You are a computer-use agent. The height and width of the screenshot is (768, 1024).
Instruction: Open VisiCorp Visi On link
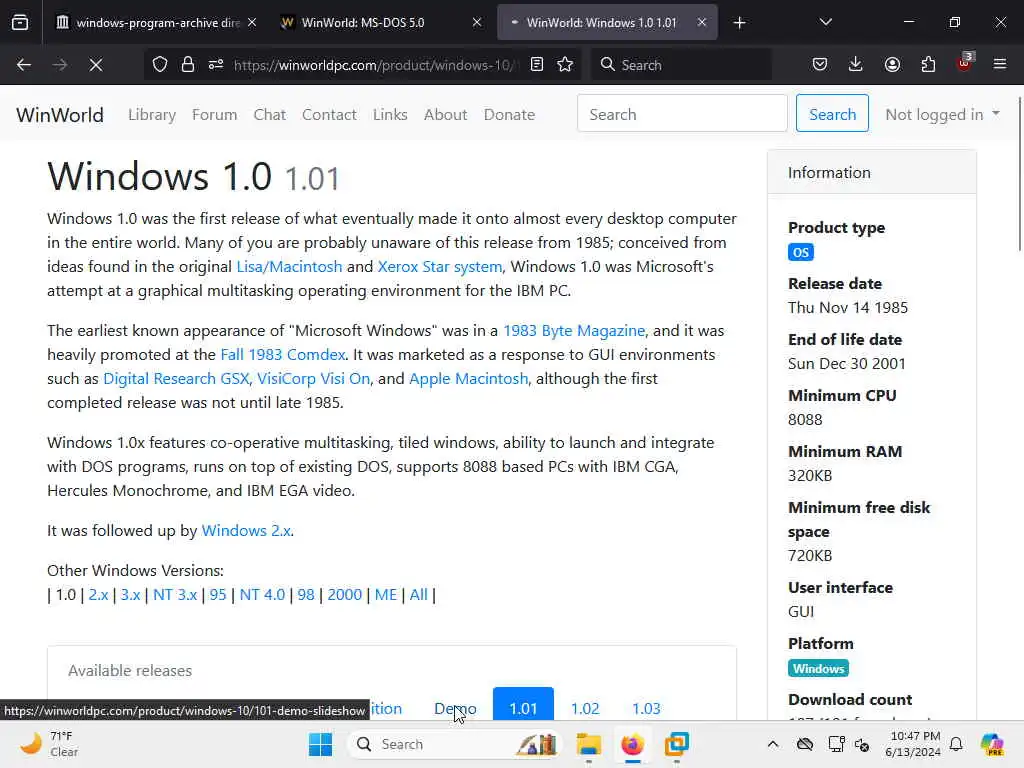(313, 379)
